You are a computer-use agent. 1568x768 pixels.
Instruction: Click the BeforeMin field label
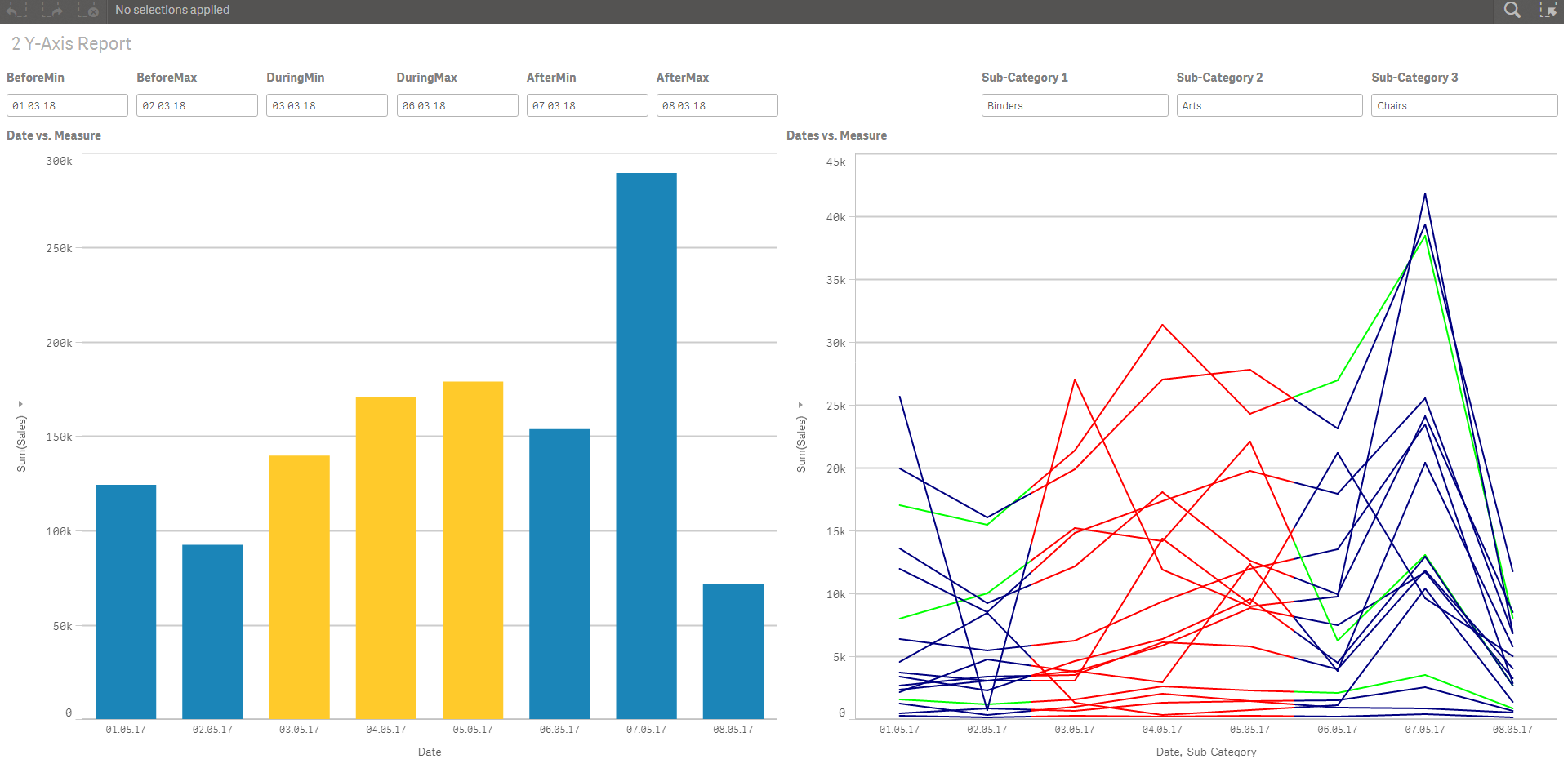coord(35,78)
